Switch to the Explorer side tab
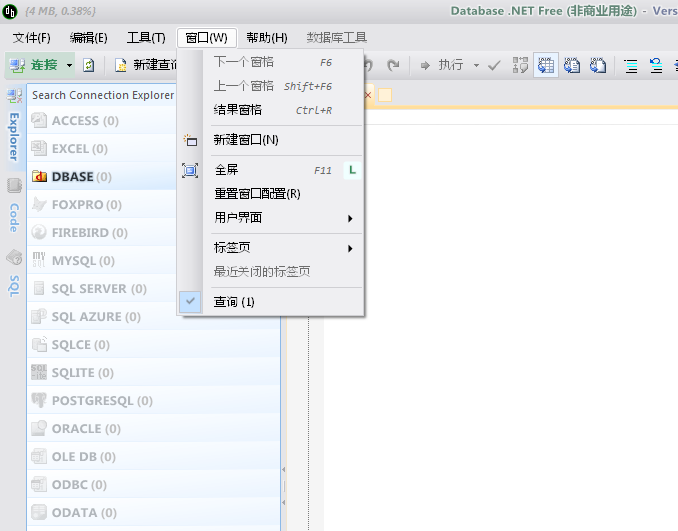The width and height of the screenshot is (678, 531). click(x=14, y=126)
